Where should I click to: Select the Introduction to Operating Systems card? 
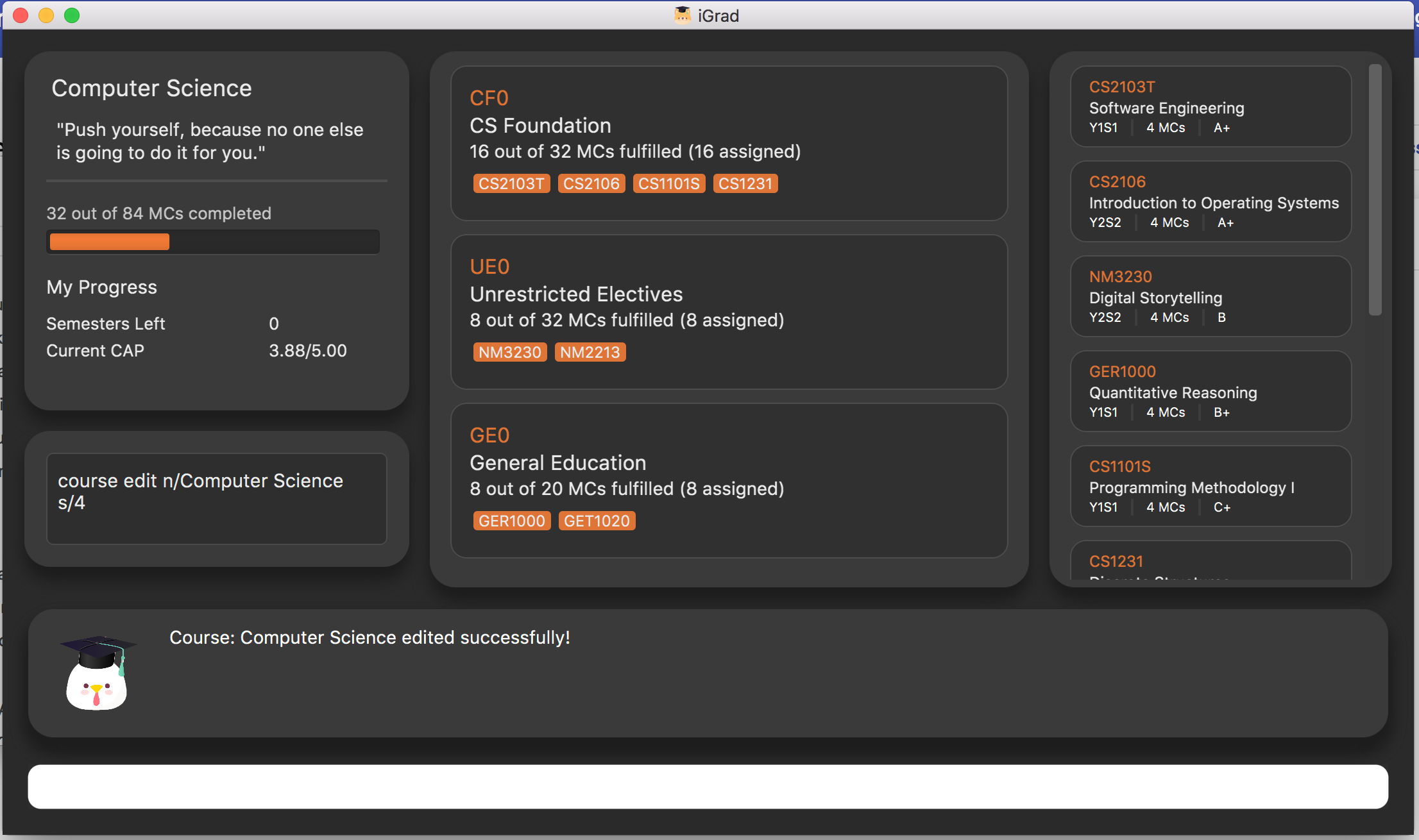pos(1211,201)
